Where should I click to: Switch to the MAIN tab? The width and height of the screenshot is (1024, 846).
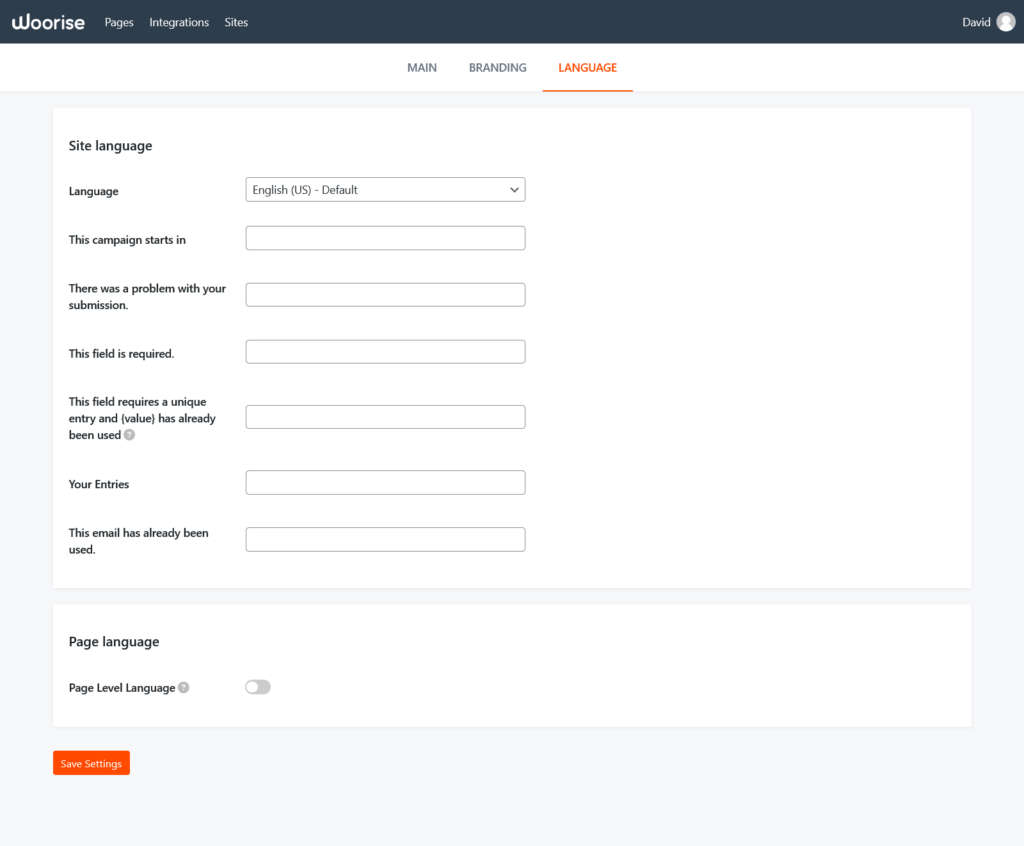(422, 68)
